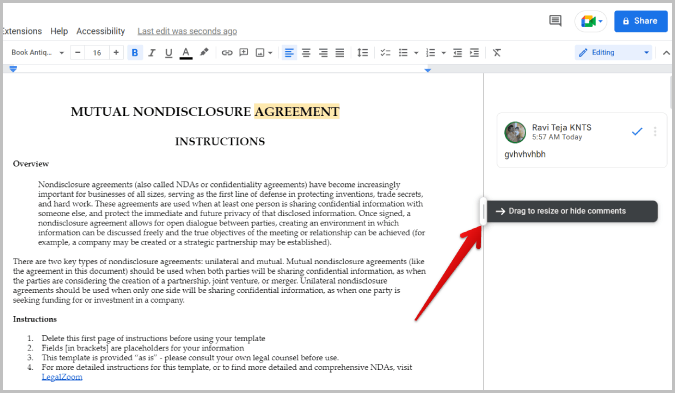The image size is (675, 393).
Task: Open more options on Ravi Teja's comment
Action: tap(655, 131)
